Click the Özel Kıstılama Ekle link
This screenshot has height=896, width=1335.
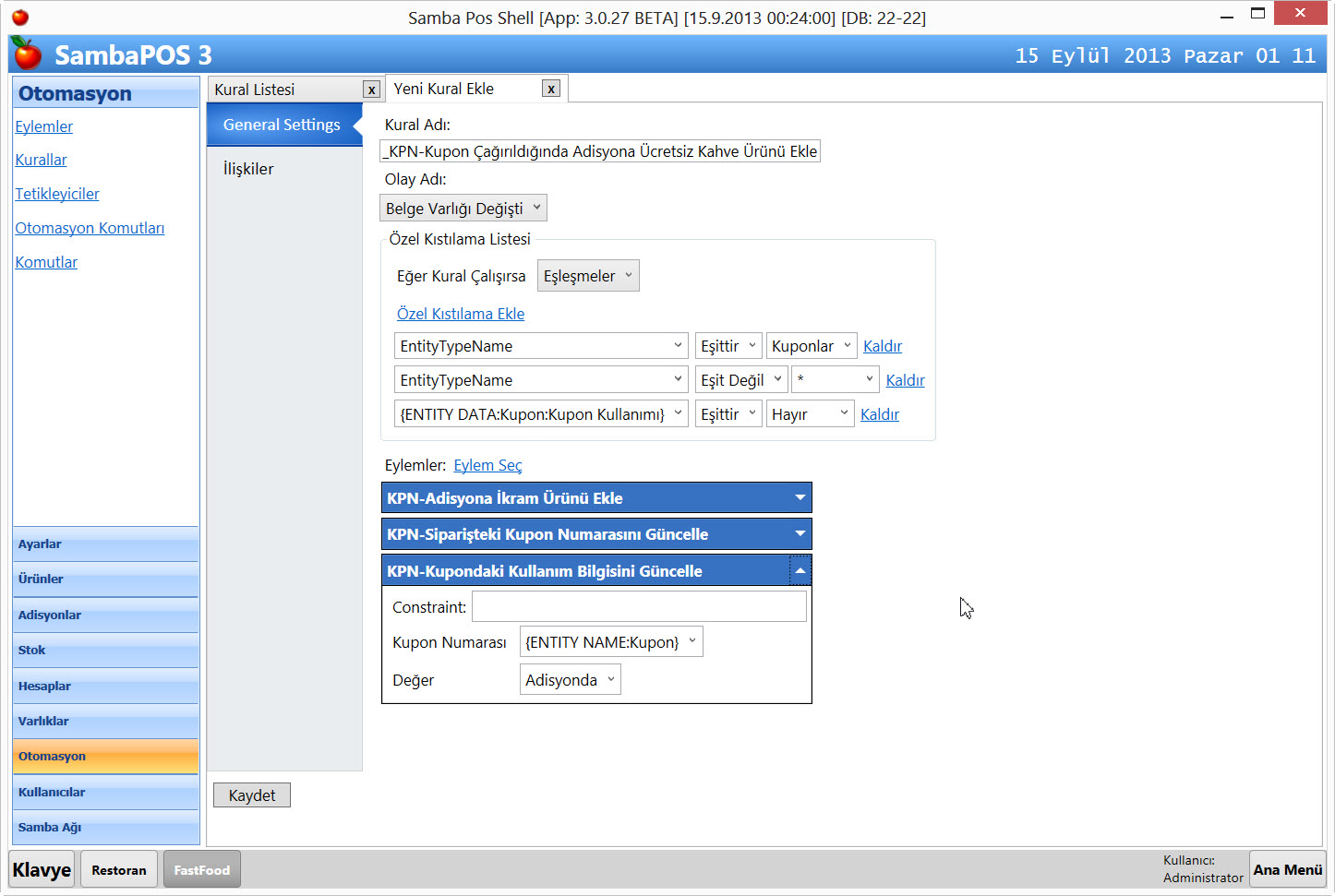coord(461,314)
